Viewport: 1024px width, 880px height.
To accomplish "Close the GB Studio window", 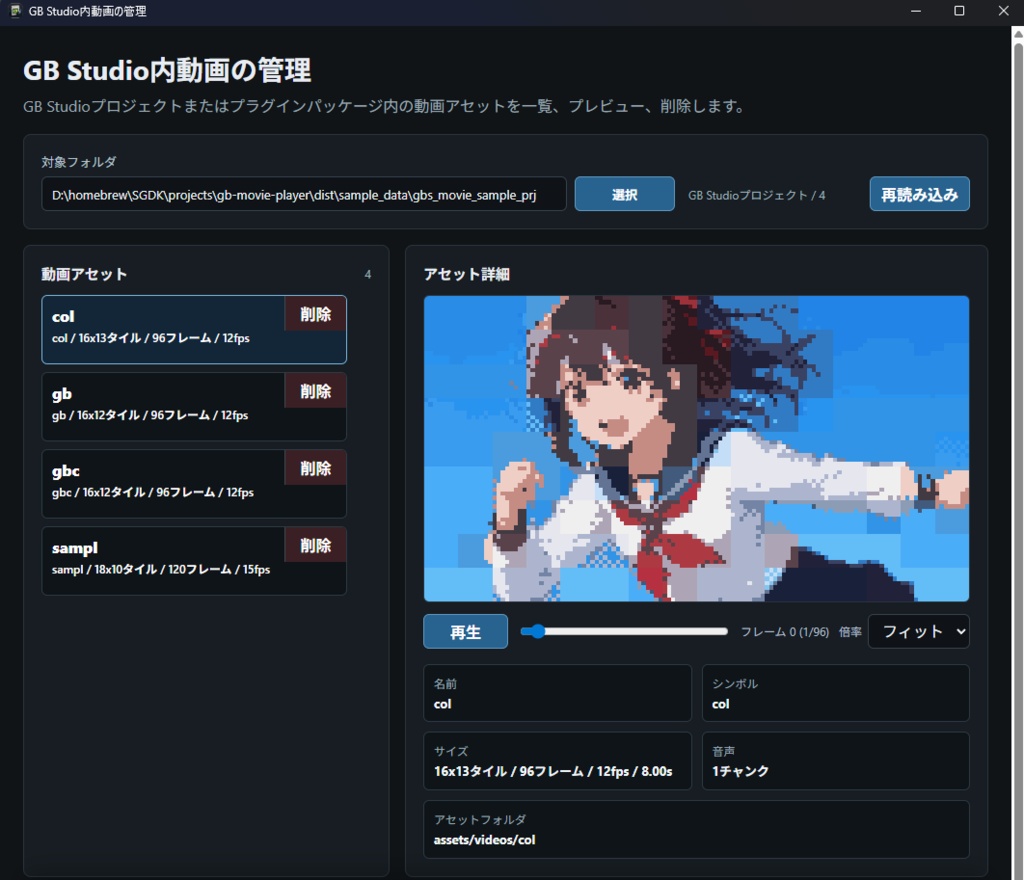I will coord(1003,11).
